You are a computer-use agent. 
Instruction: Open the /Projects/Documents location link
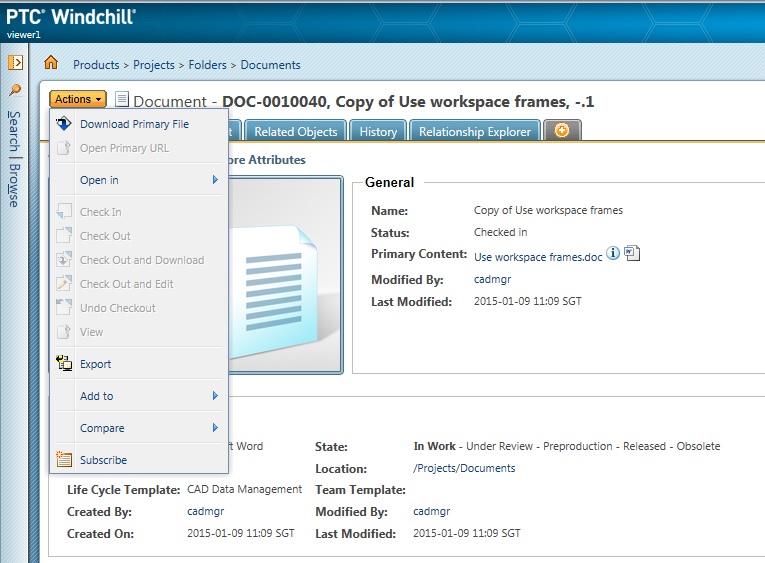[464, 468]
